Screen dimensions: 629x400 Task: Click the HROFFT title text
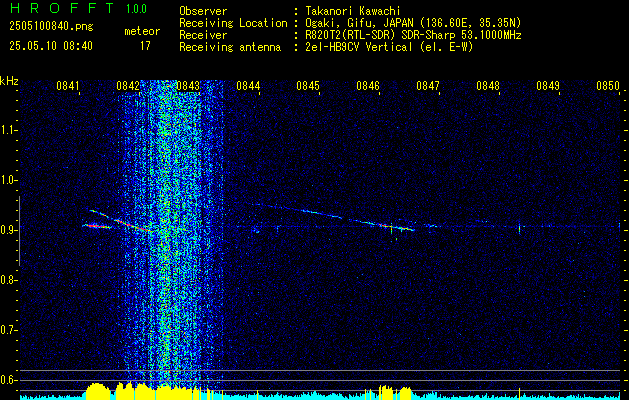coord(62,8)
